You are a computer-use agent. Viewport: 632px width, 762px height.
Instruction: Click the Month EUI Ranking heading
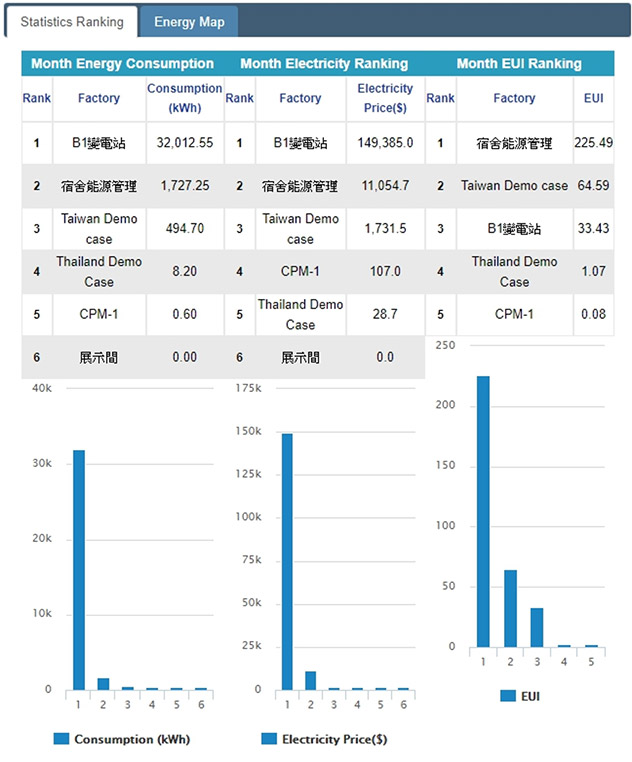519,64
